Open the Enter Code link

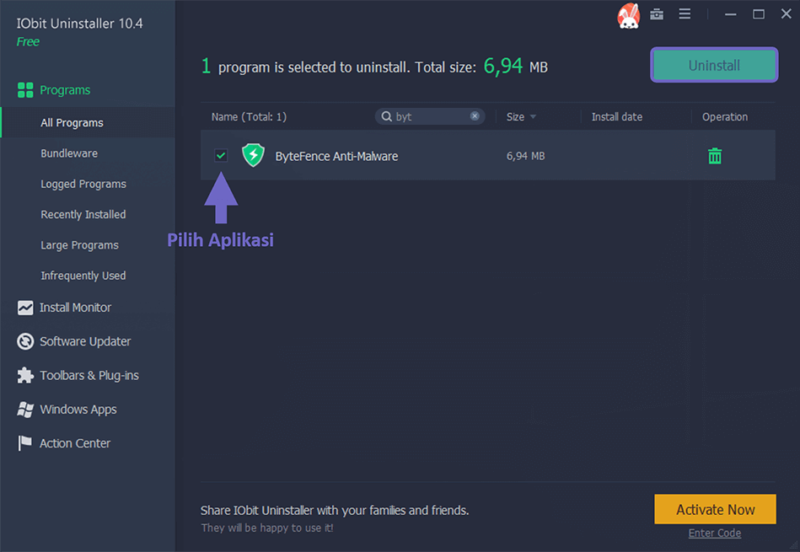[714, 533]
